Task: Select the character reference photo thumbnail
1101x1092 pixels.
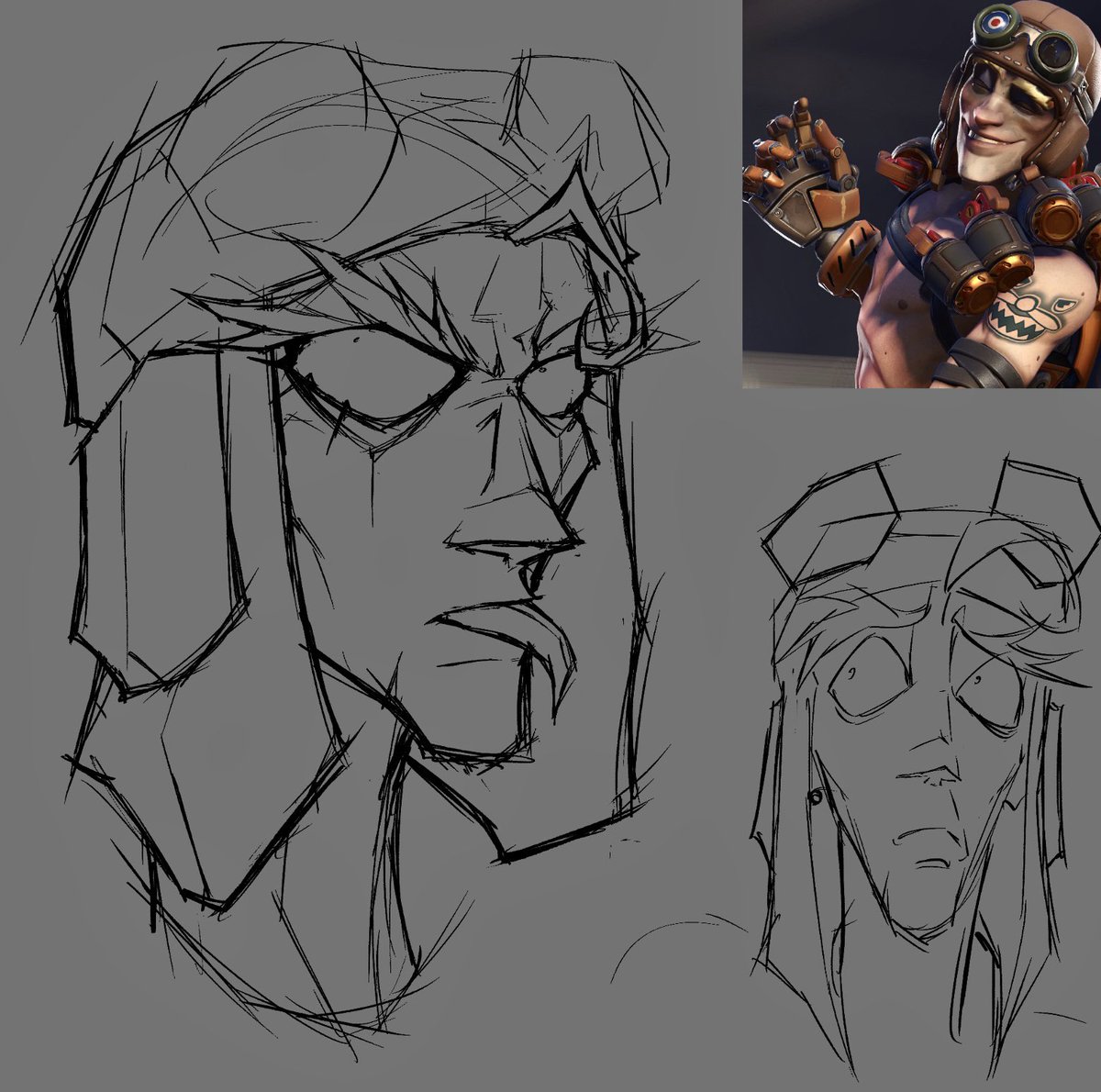Action: [921, 194]
